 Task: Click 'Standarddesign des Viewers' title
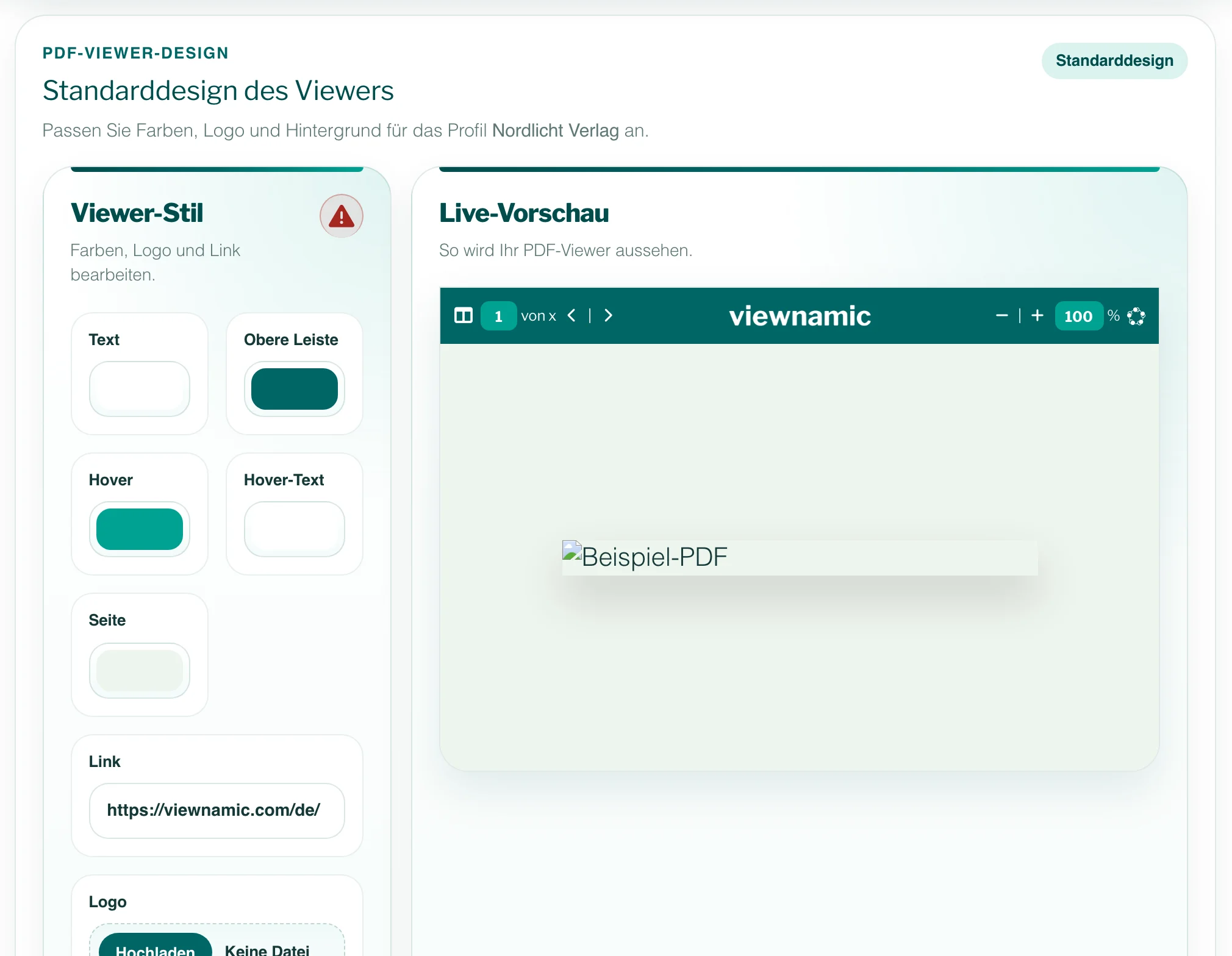pyautogui.click(x=218, y=91)
